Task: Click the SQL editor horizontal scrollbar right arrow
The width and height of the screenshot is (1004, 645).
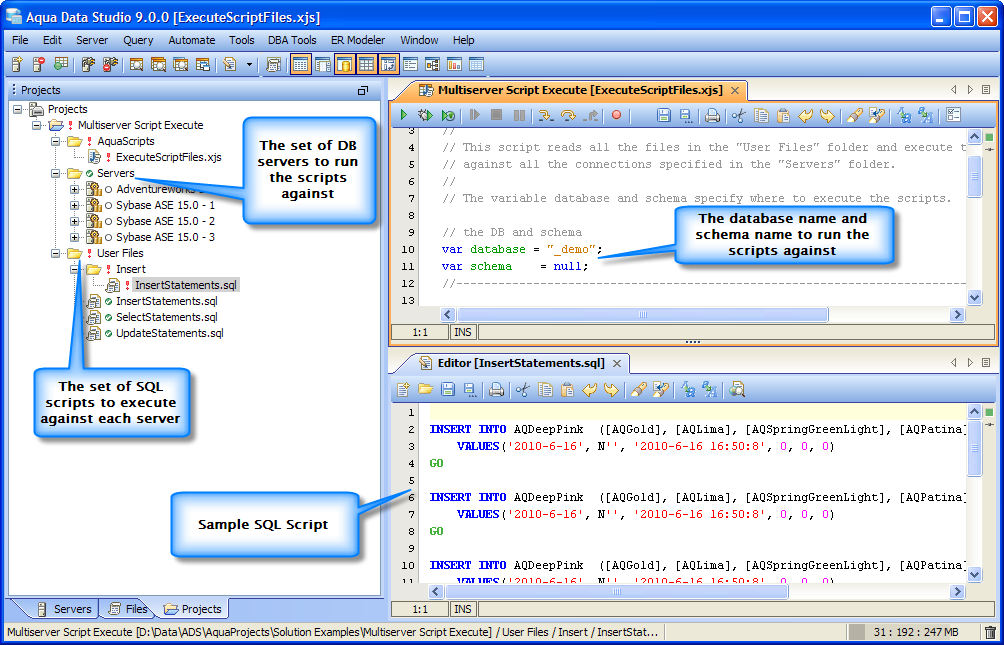Action: tap(957, 591)
